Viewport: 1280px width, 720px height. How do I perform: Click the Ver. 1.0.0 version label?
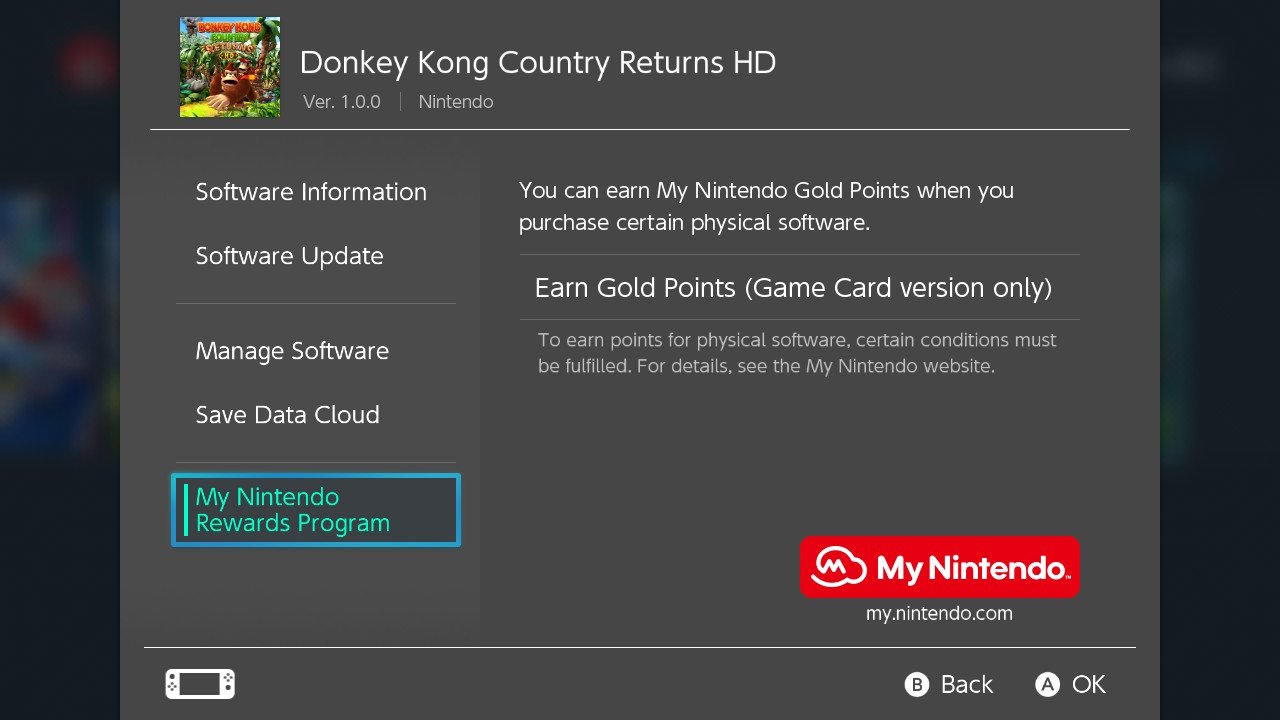coord(342,102)
